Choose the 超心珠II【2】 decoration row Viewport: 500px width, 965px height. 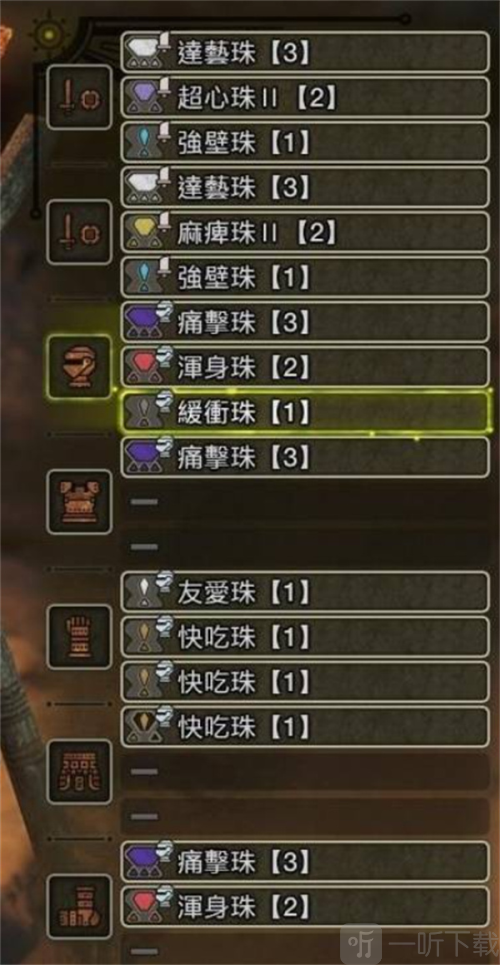click(305, 97)
